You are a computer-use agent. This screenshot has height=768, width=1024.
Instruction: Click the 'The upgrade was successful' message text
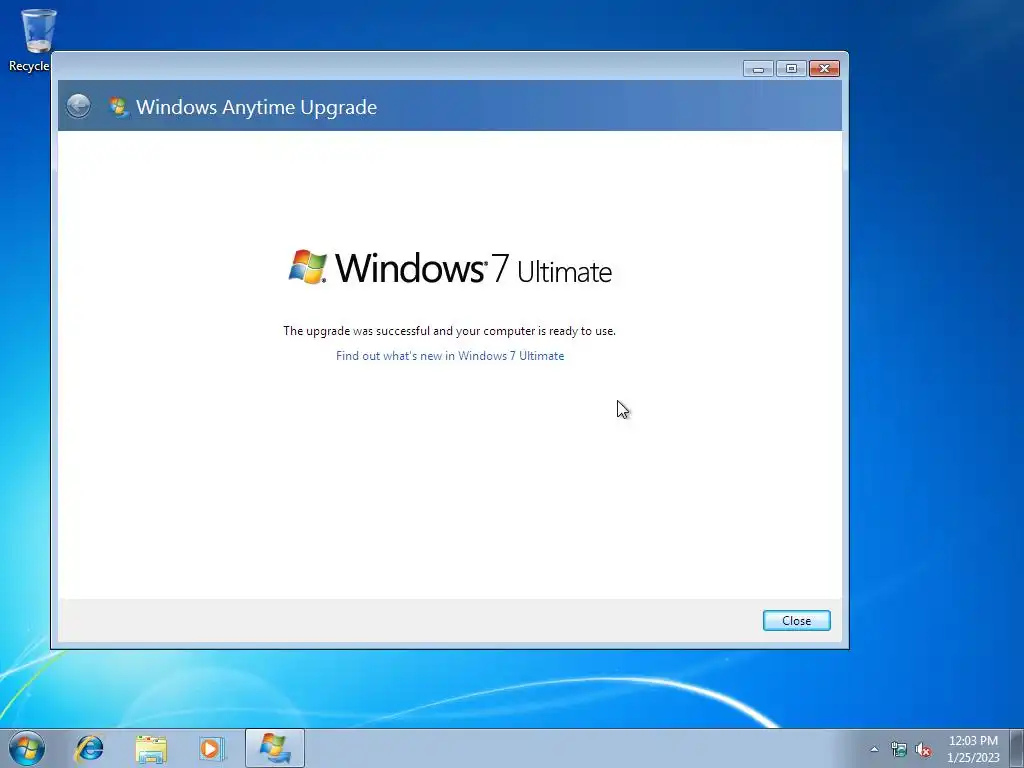click(449, 331)
